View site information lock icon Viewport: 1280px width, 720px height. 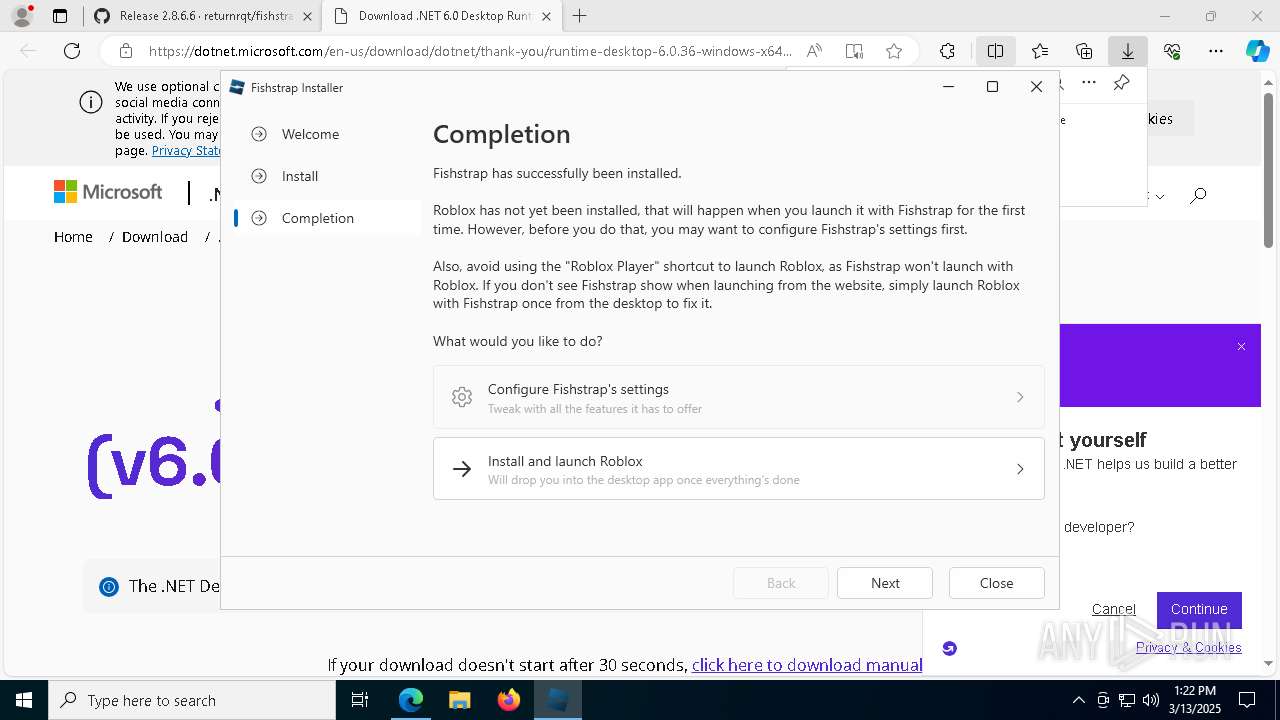(125, 51)
